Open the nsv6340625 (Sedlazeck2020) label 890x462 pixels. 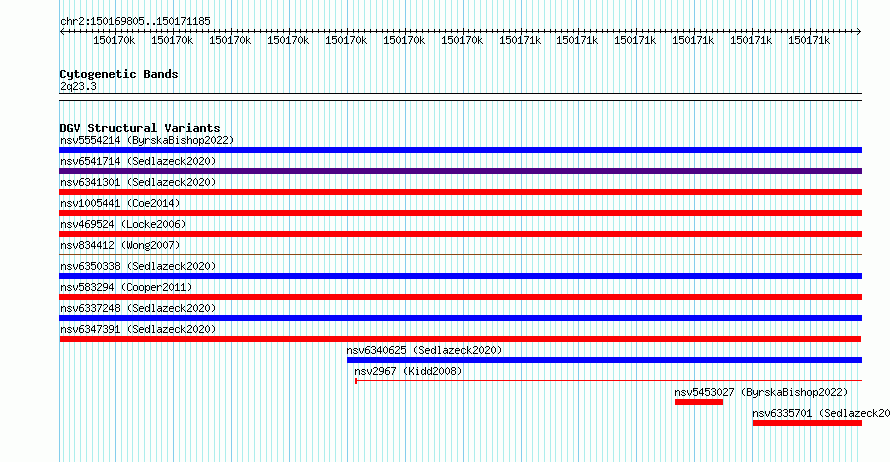(424, 350)
